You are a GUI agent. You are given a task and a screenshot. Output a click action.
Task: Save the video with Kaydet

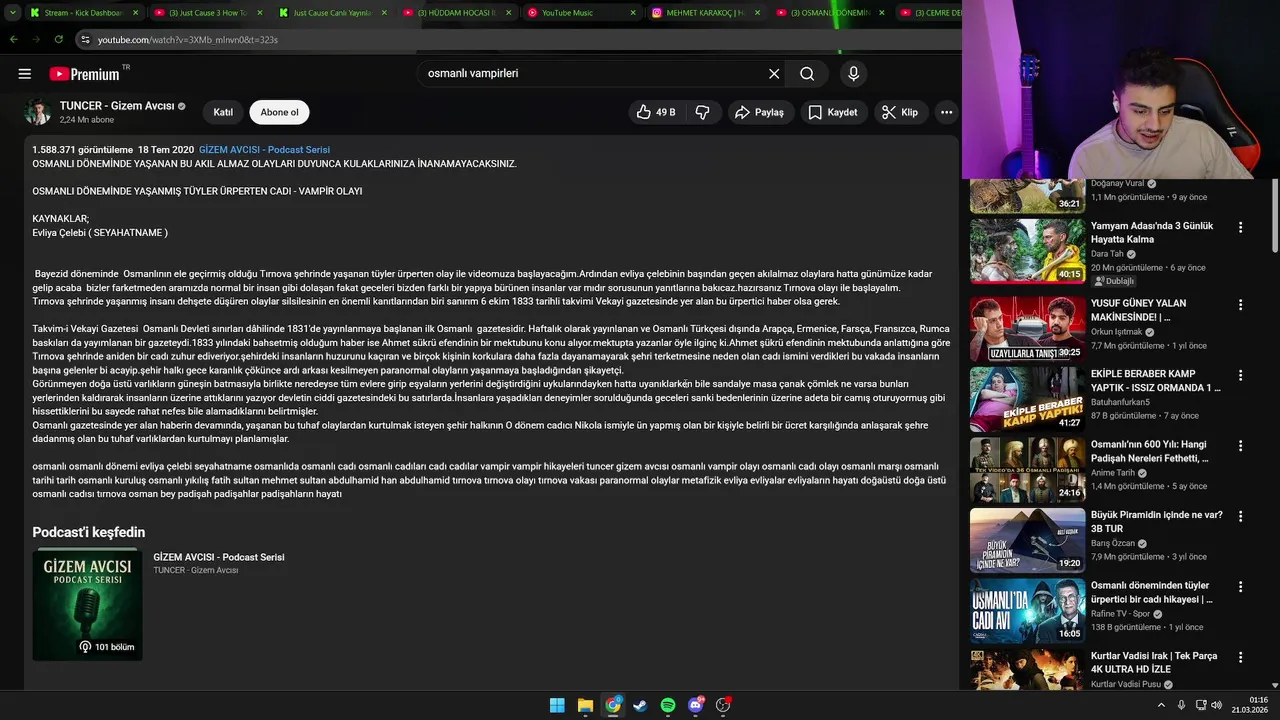pyautogui.click(x=834, y=112)
